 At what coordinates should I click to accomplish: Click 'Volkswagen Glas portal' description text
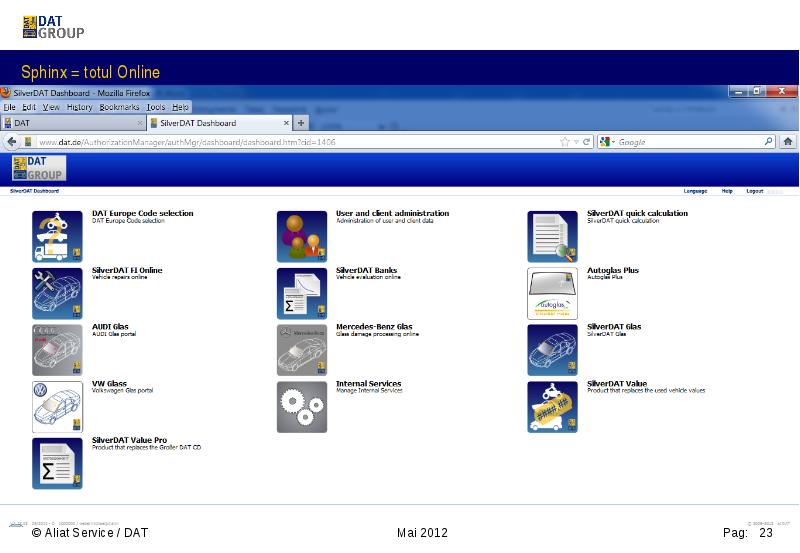pos(122,390)
